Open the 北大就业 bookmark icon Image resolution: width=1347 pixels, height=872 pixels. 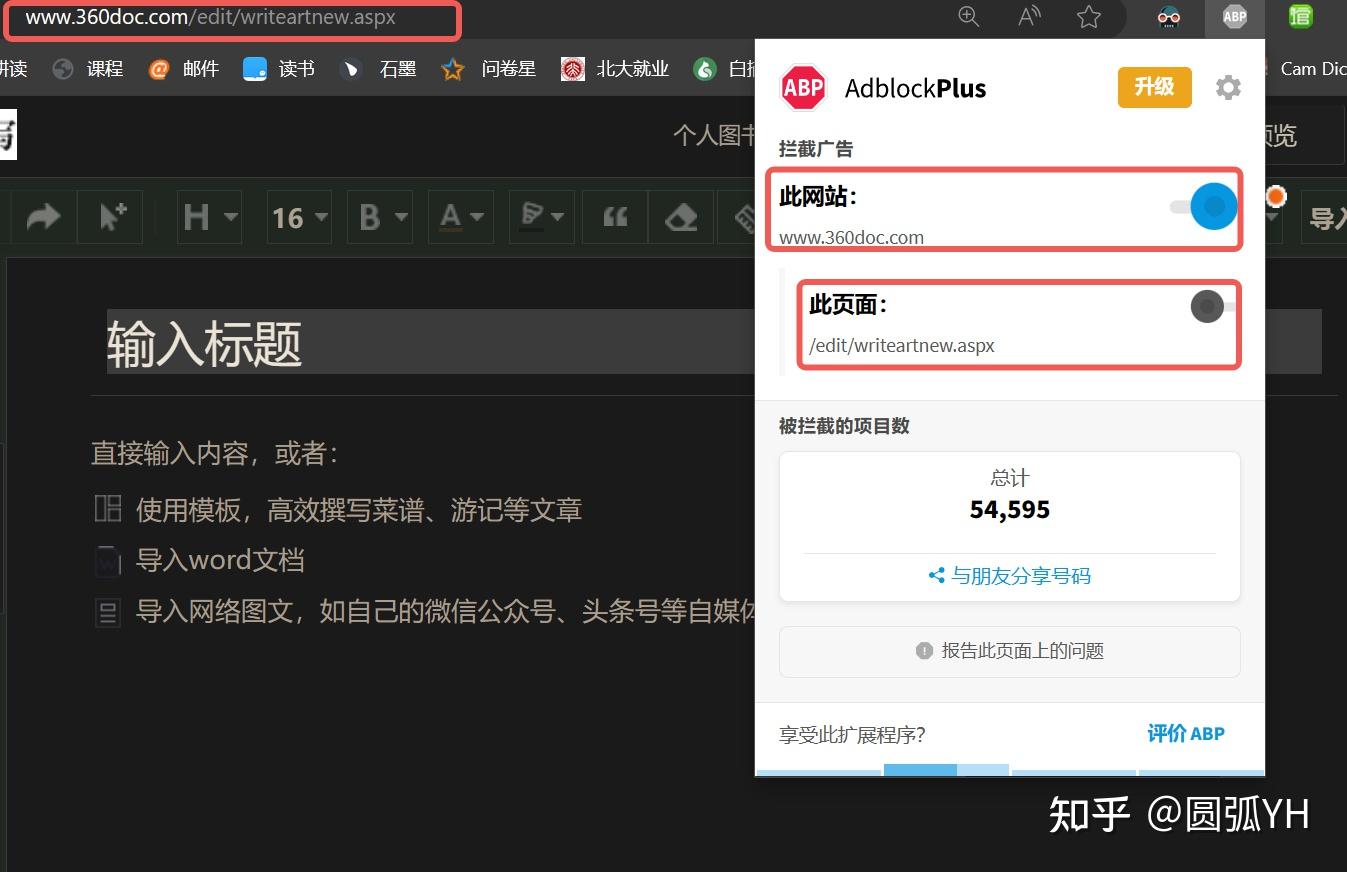(573, 68)
